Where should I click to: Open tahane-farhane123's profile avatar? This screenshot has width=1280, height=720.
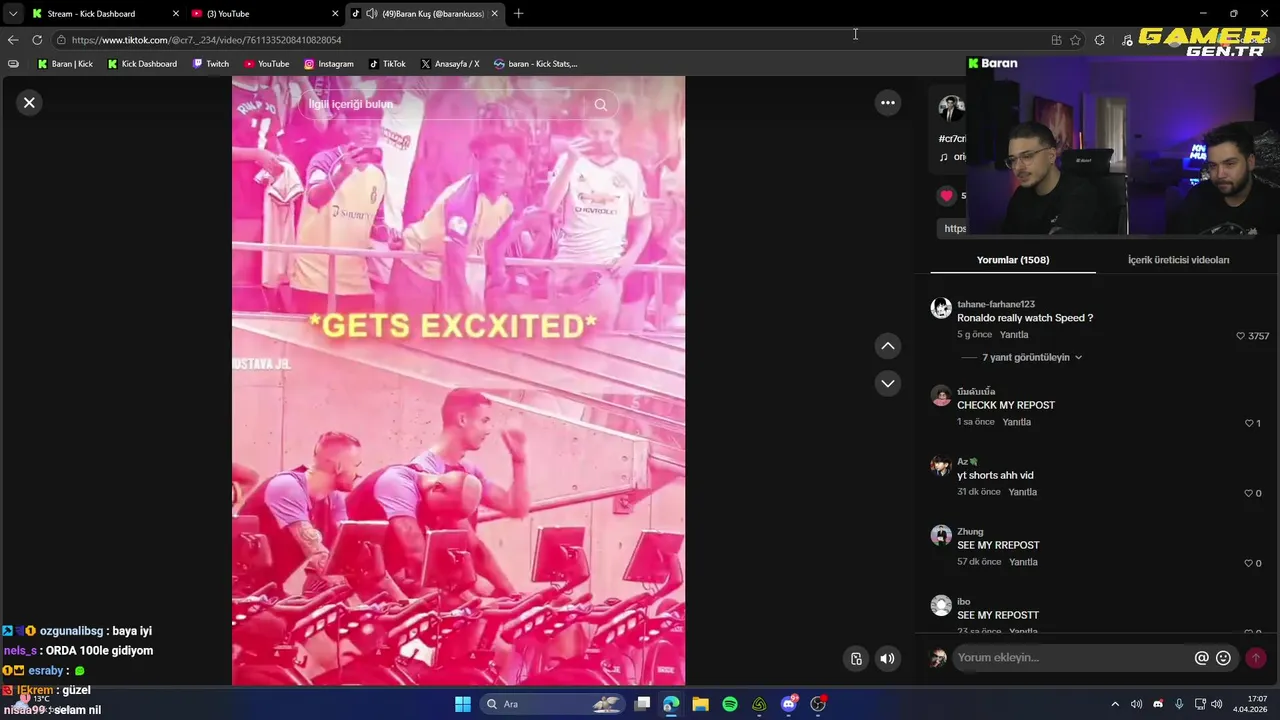(x=941, y=308)
